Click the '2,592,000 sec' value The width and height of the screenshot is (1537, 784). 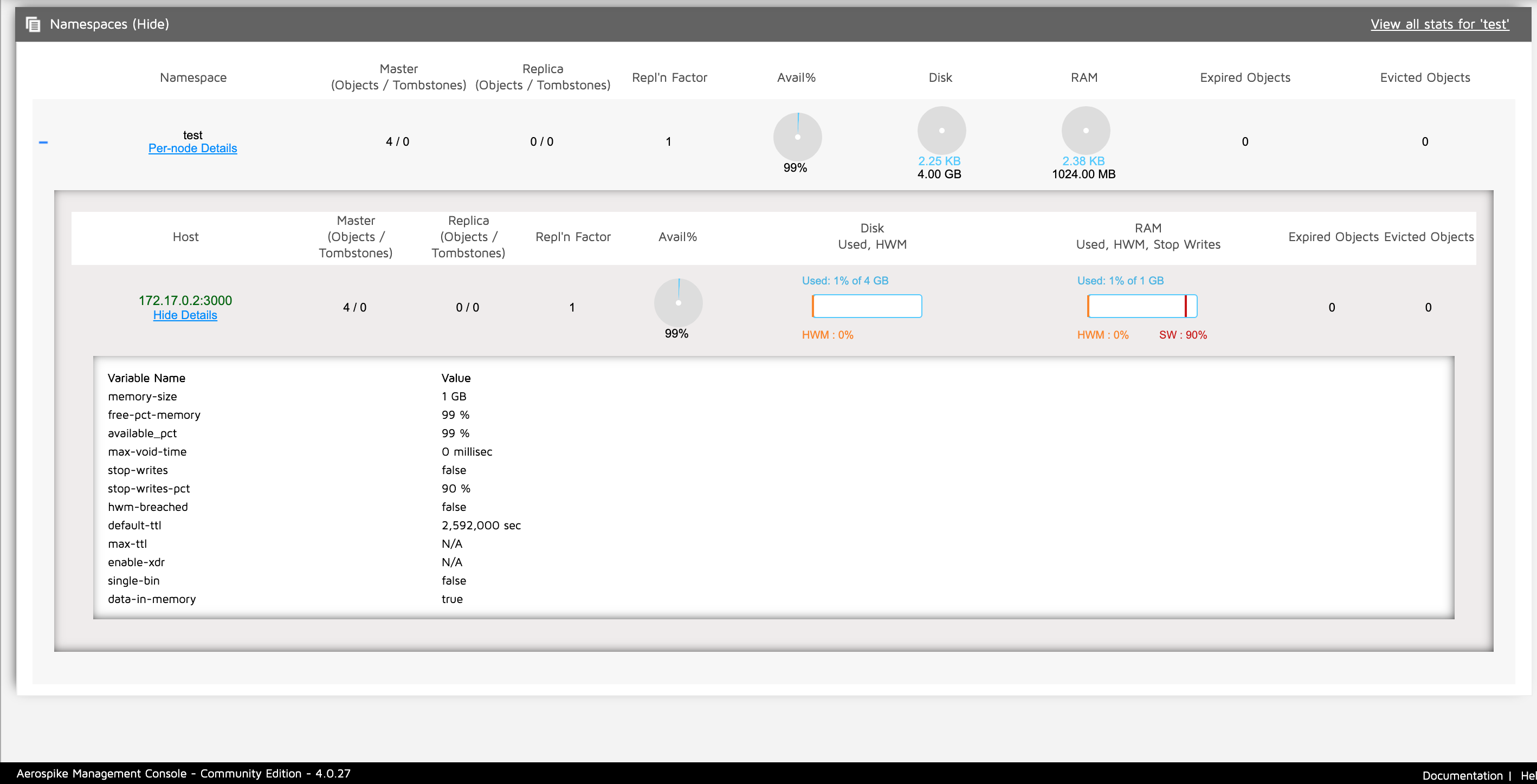[481, 526]
